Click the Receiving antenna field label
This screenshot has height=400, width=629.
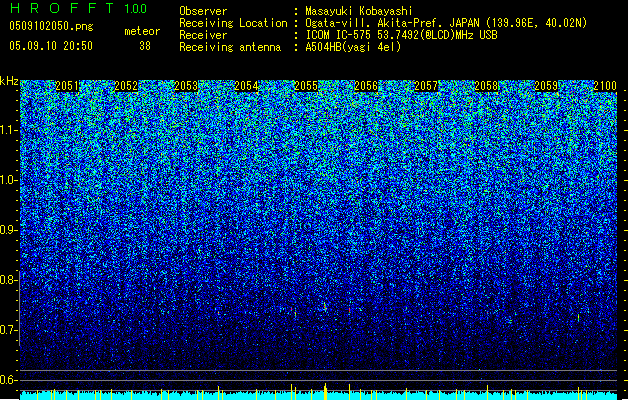click(230, 47)
